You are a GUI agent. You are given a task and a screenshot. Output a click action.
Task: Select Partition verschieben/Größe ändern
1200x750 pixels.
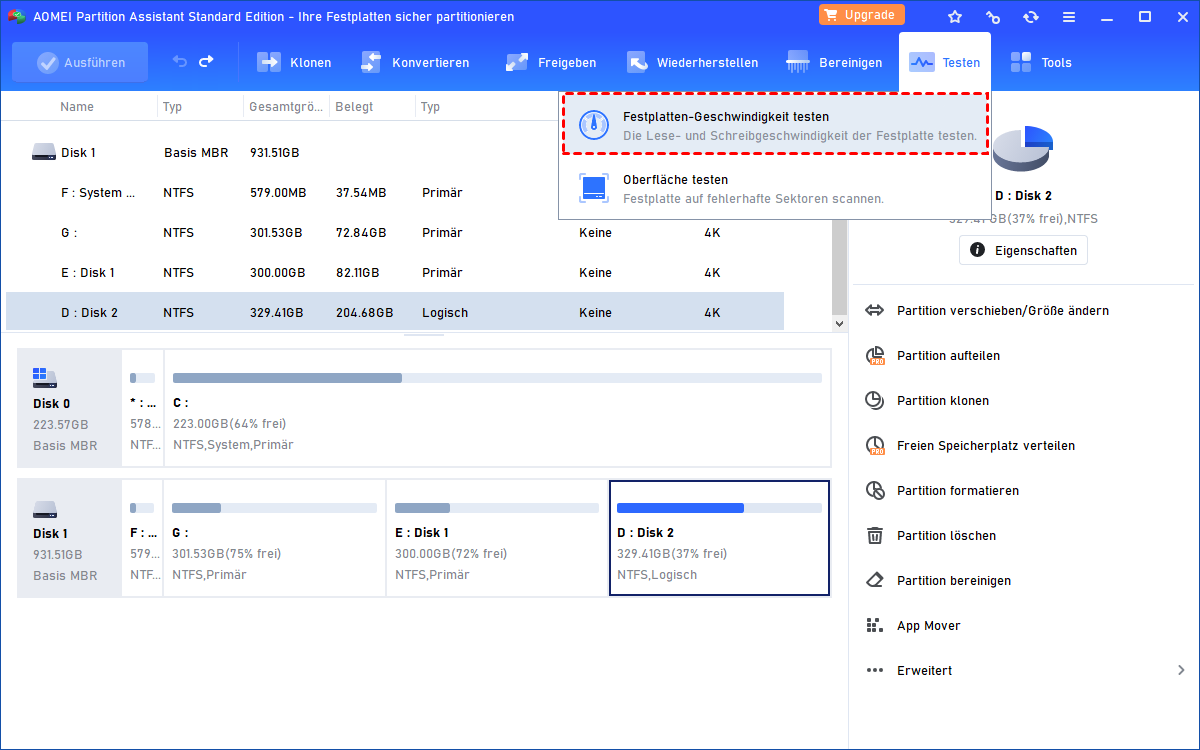pos(1002,311)
